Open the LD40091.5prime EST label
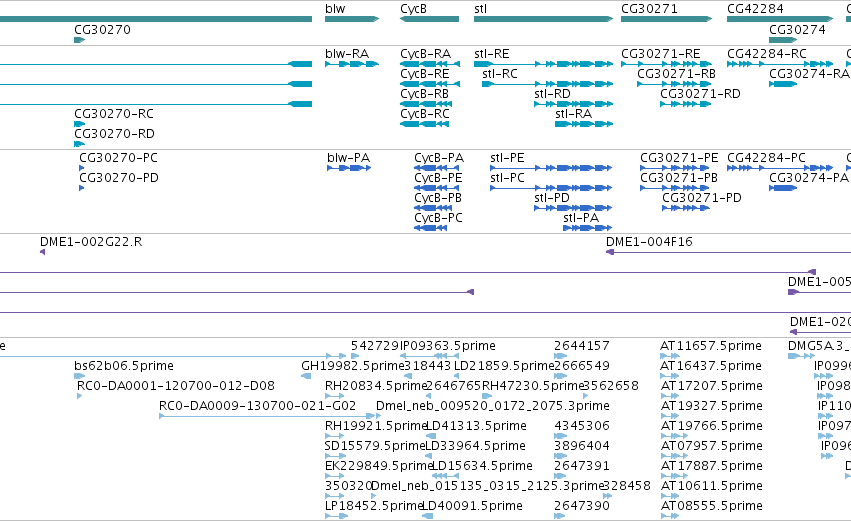 473,506
